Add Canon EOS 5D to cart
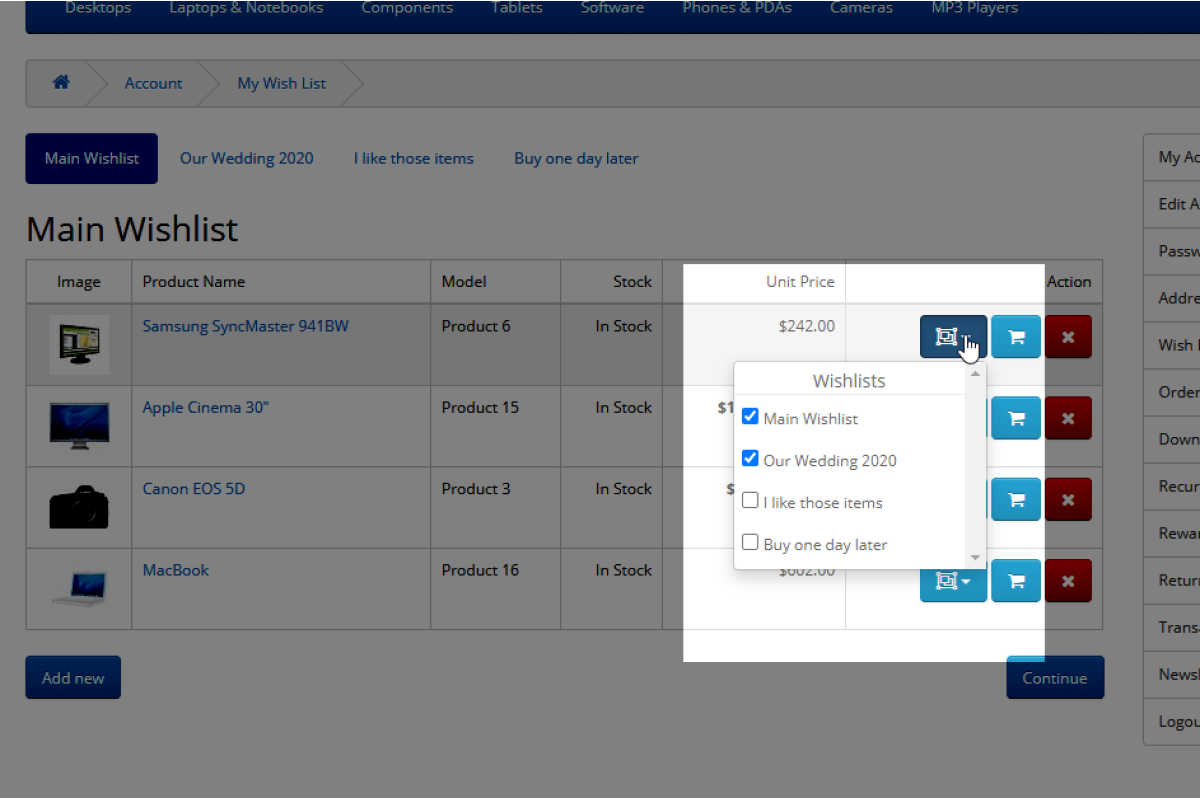Screen dimensions: 1200x800 click(x=1016, y=499)
